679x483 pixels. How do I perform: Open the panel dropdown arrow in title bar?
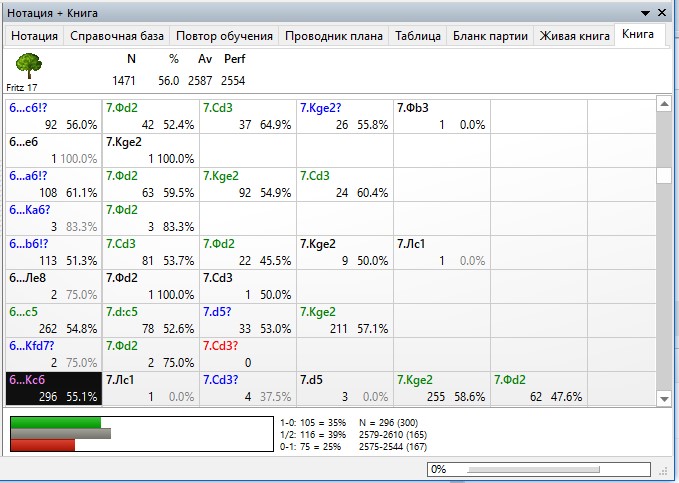tap(645, 12)
